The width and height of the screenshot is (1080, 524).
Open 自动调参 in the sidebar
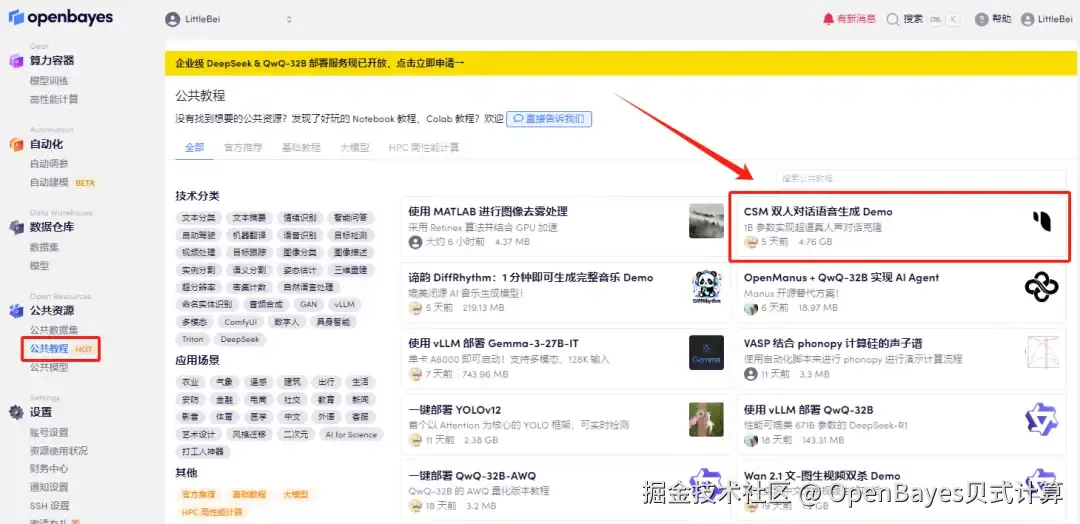click(x=49, y=164)
